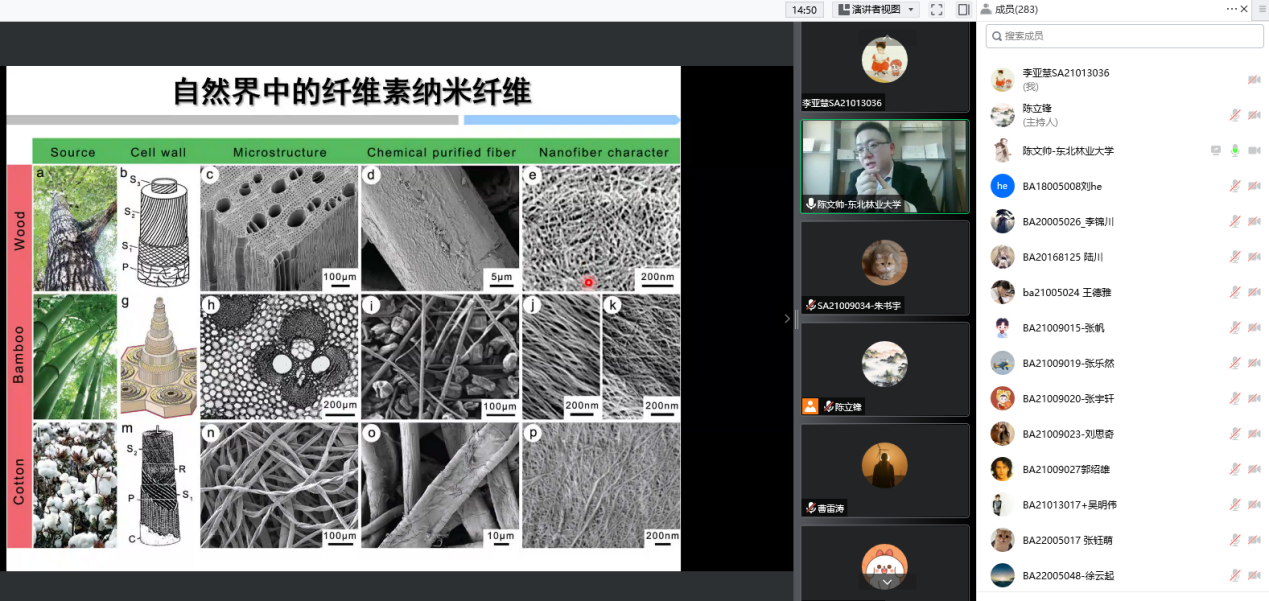Collapse the video strip with side arrow
Image resolution: width=1269 pixels, height=601 pixels.
pyautogui.click(x=787, y=319)
